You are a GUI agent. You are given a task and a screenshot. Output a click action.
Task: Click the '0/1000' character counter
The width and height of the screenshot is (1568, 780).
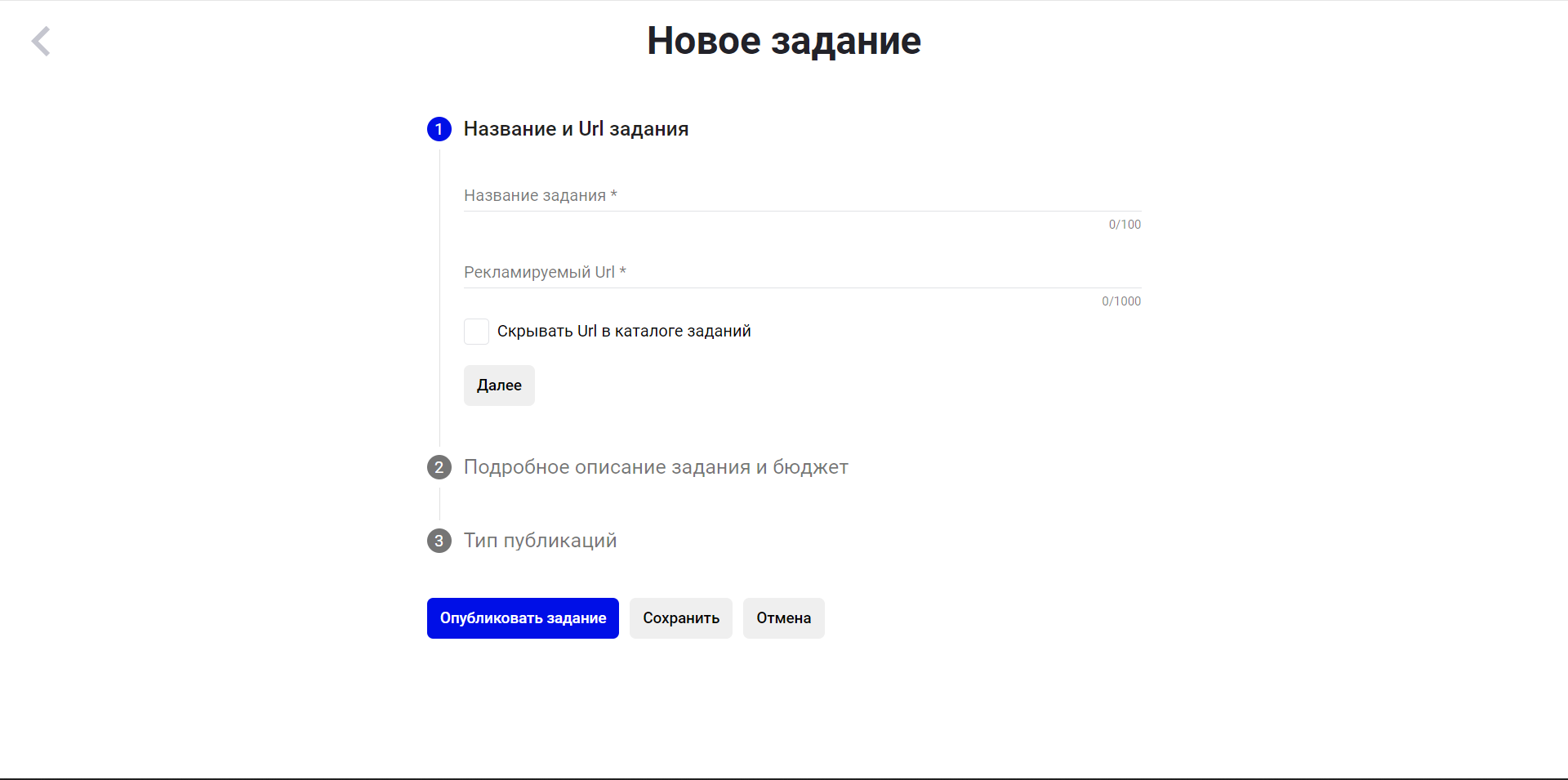[1121, 301]
